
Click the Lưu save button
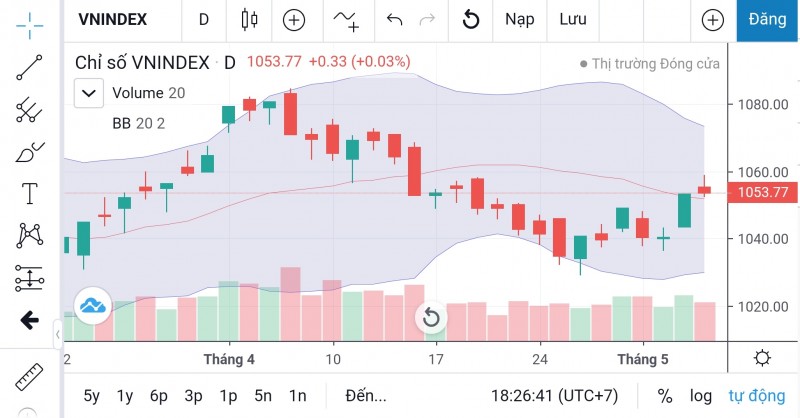point(573,19)
